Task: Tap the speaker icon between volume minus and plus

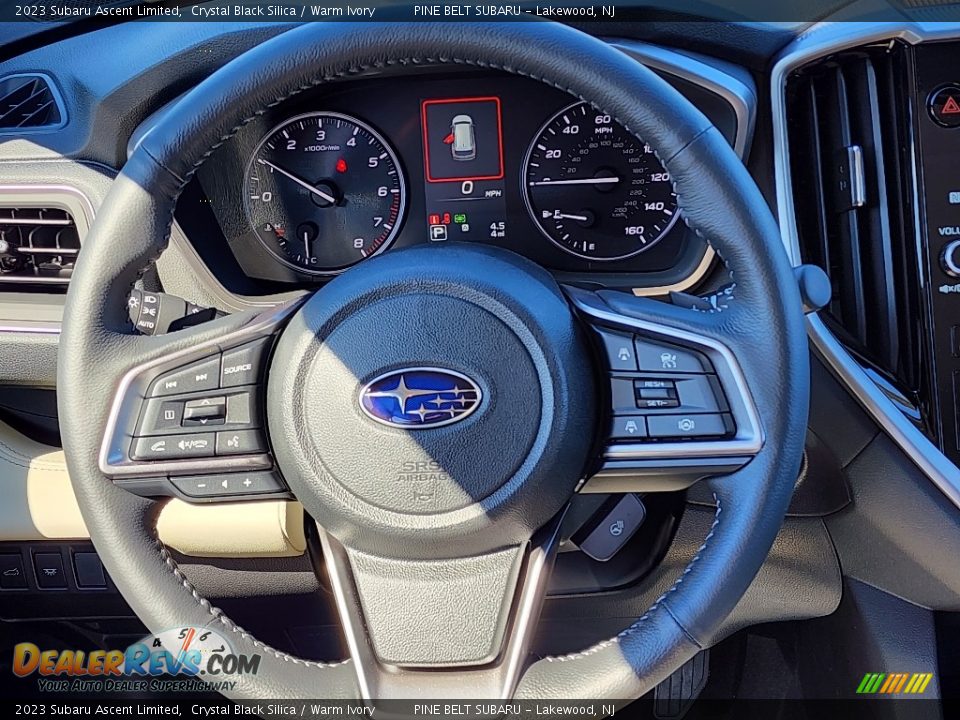Action: point(225,484)
